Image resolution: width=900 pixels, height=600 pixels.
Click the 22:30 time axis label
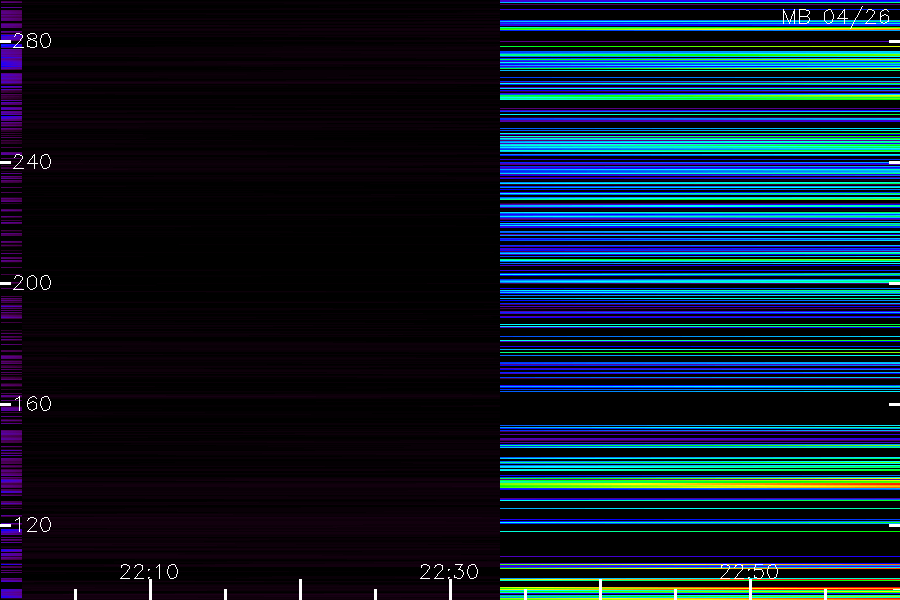(449, 572)
